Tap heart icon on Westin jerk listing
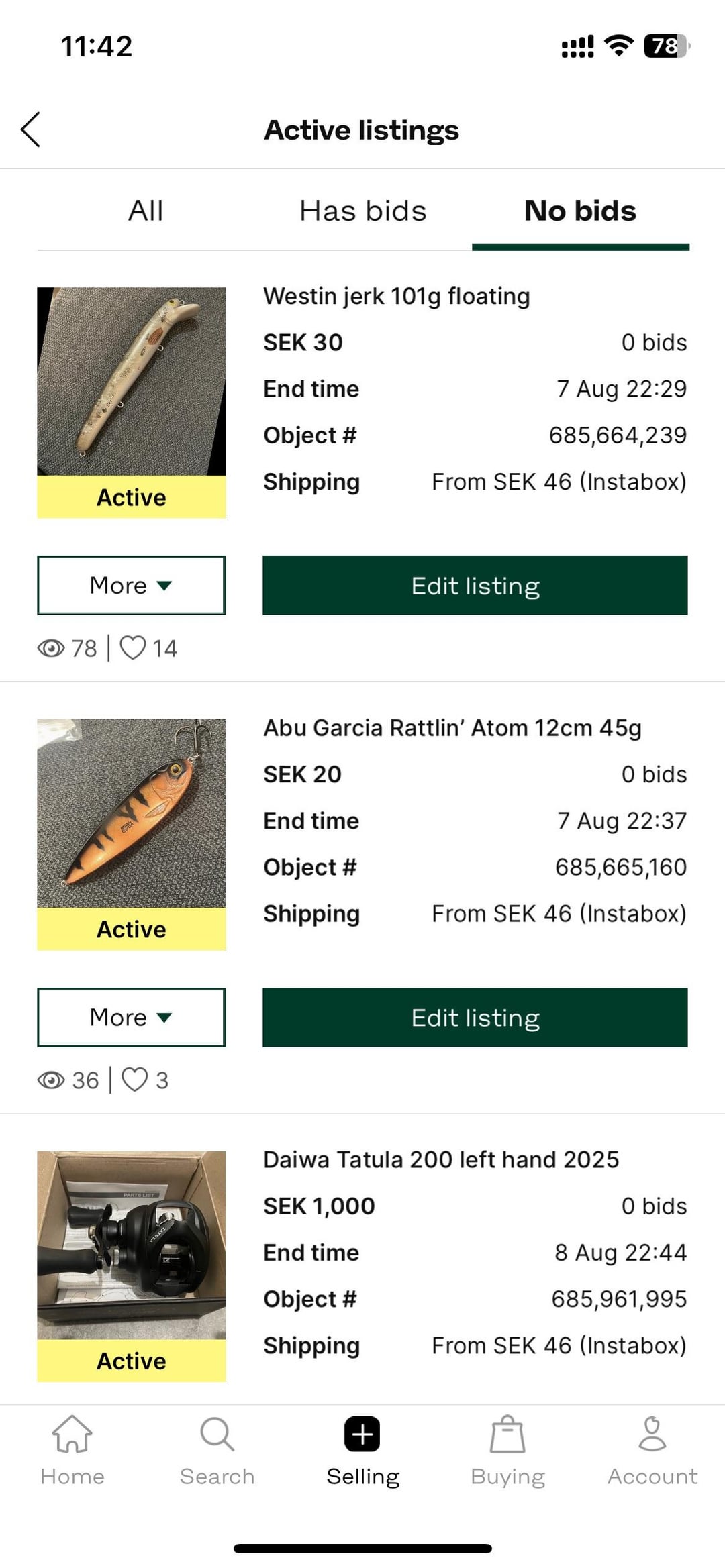Screen dimensions: 725x1568 133,648
